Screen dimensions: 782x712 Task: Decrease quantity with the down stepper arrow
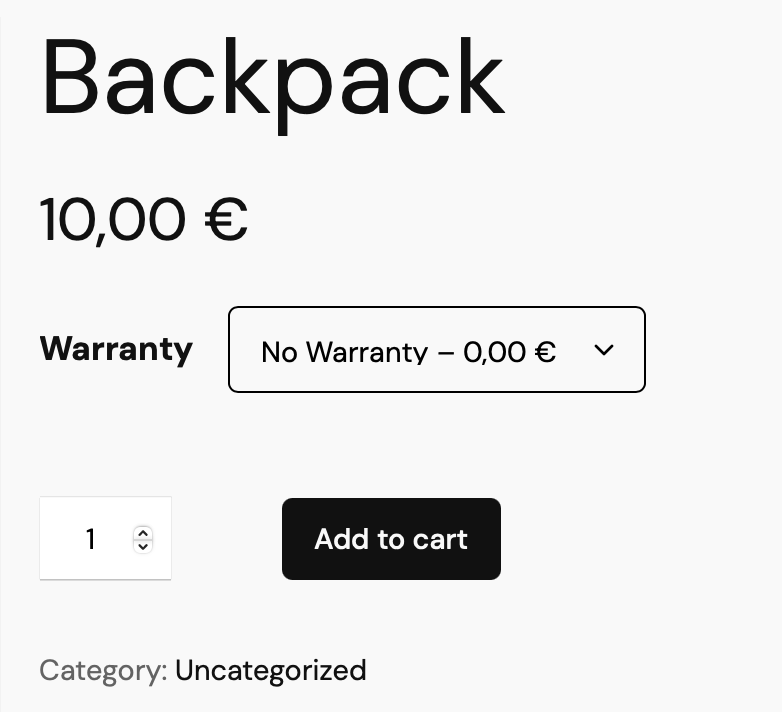point(143,546)
